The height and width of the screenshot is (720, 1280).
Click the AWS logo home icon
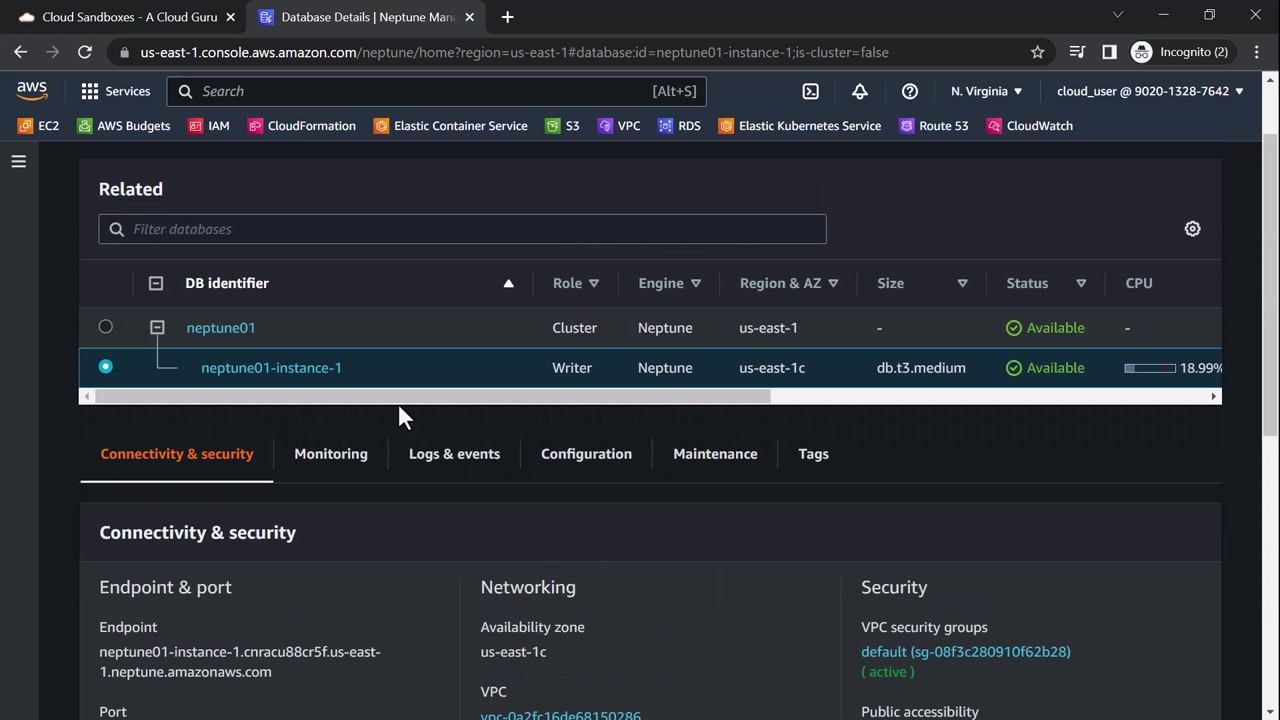[x=32, y=91]
